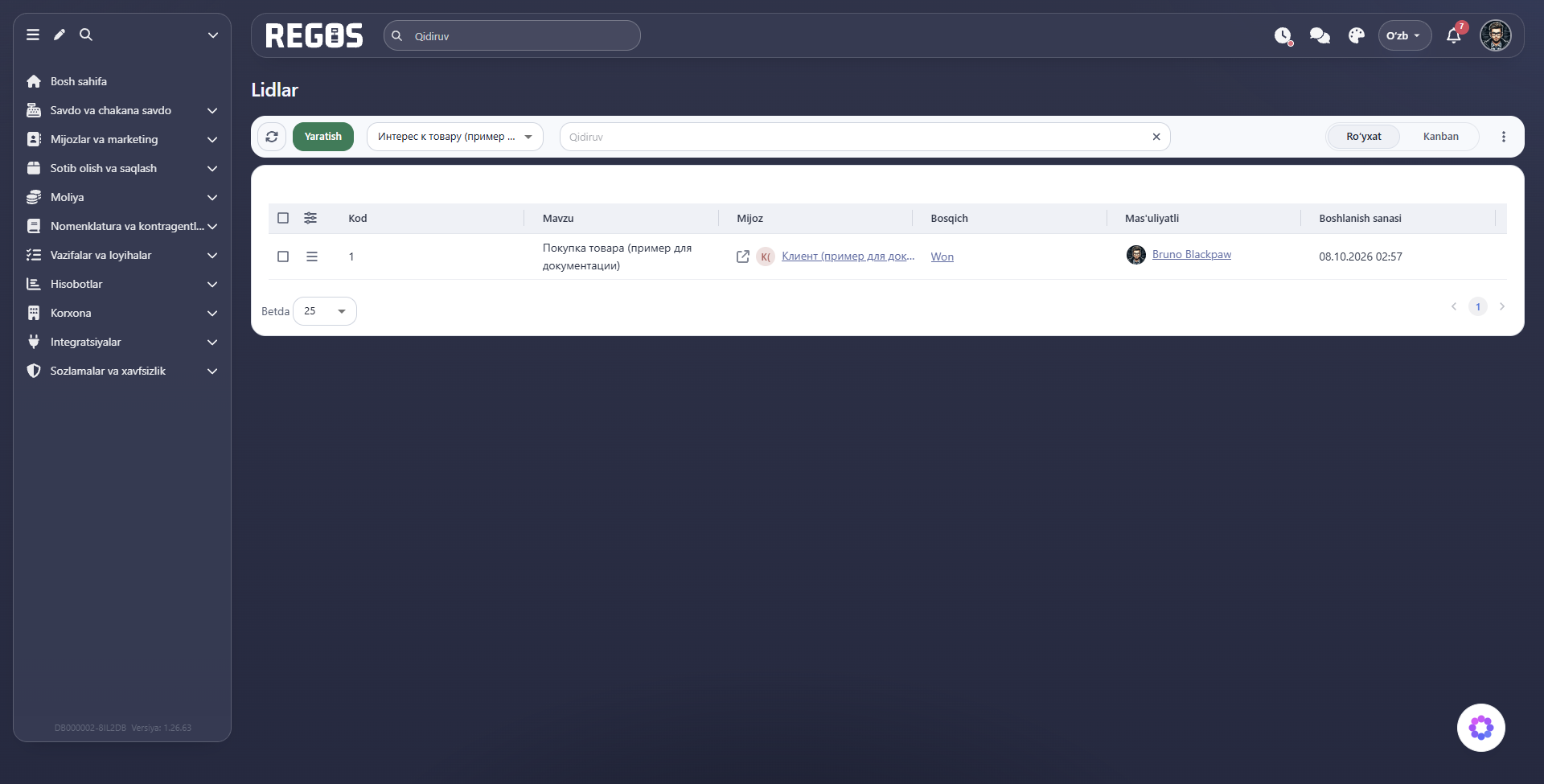Viewport: 1544px width, 784px height.
Task: Click the Yaratish create button
Action: (x=323, y=137)
